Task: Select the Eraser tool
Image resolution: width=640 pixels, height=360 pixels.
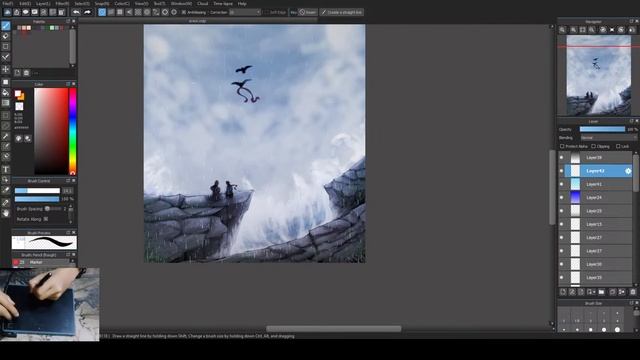Action: pyautogui.click(x=6, y=36)
